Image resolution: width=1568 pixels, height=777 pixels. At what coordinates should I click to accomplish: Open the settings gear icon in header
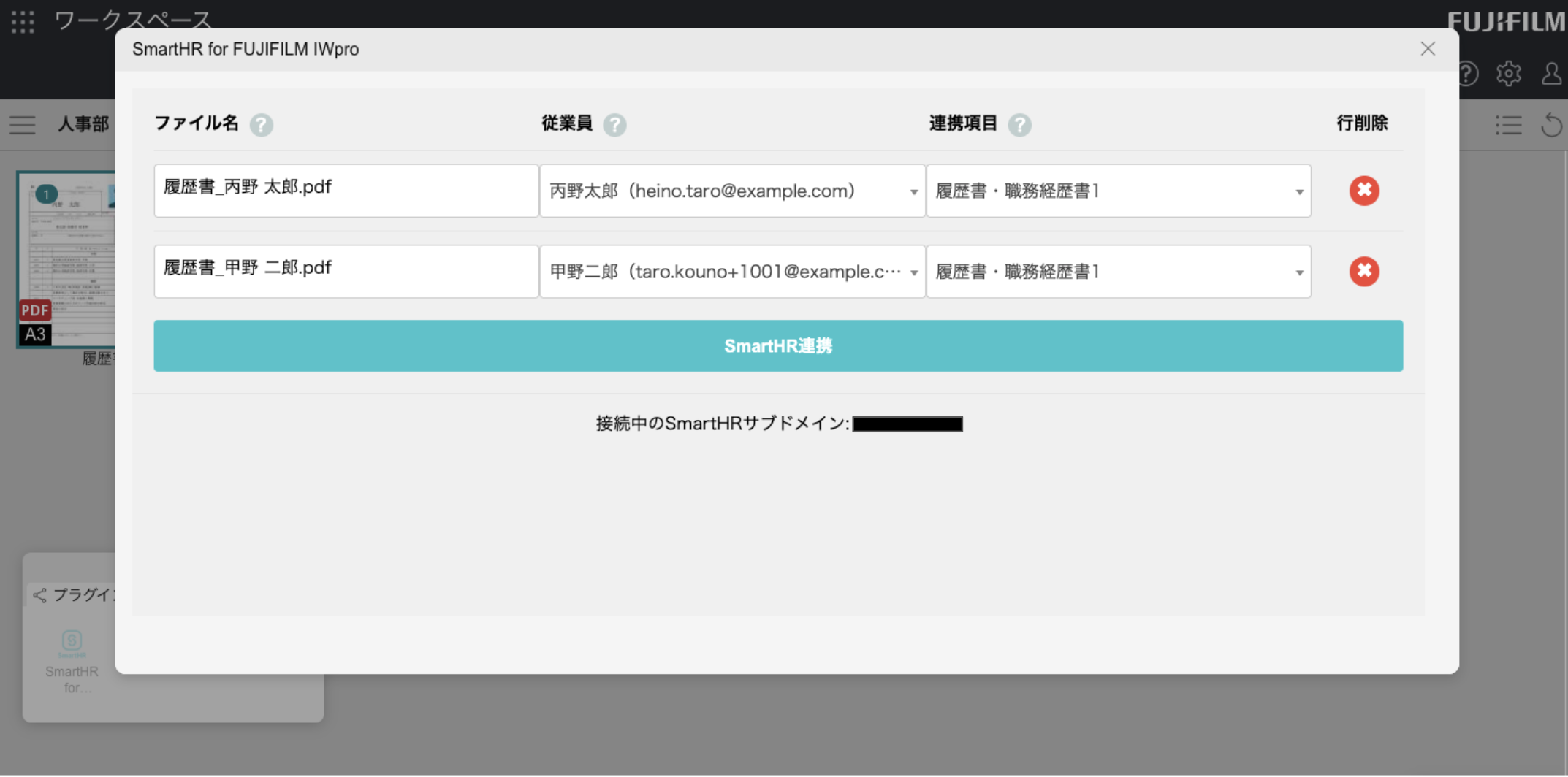coord(1508,74)
